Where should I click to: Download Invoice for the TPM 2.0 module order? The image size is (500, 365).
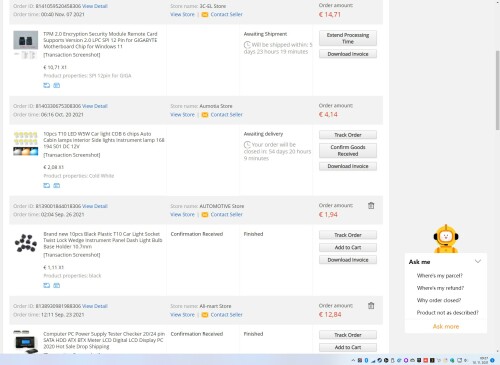coord(348,54)
